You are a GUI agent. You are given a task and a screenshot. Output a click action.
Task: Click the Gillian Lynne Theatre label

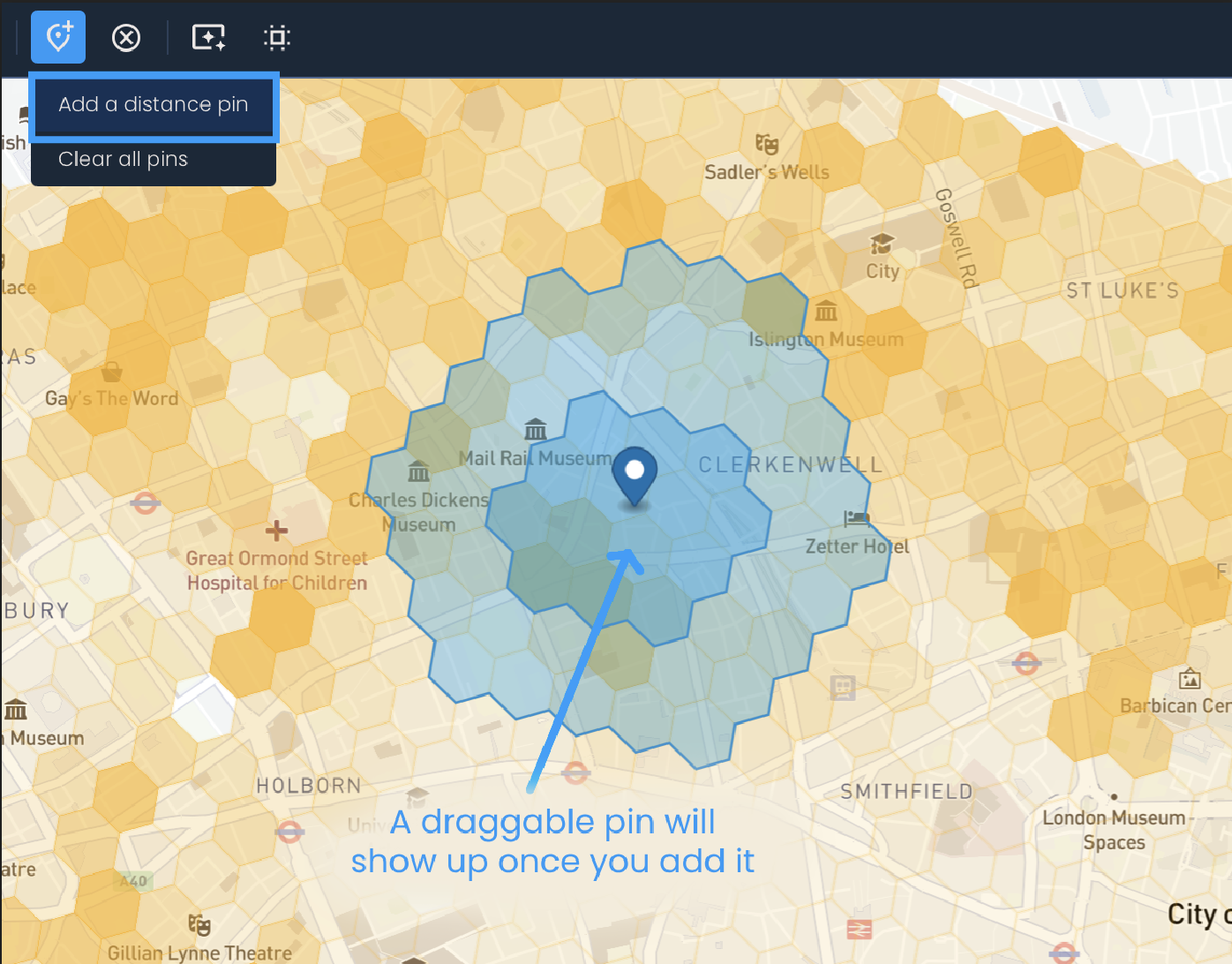(199, 953)
